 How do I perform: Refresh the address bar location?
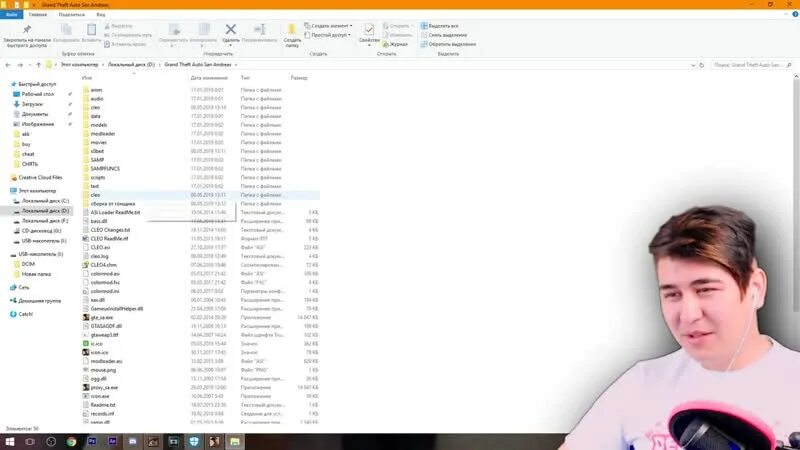click(x=702, y=65)
